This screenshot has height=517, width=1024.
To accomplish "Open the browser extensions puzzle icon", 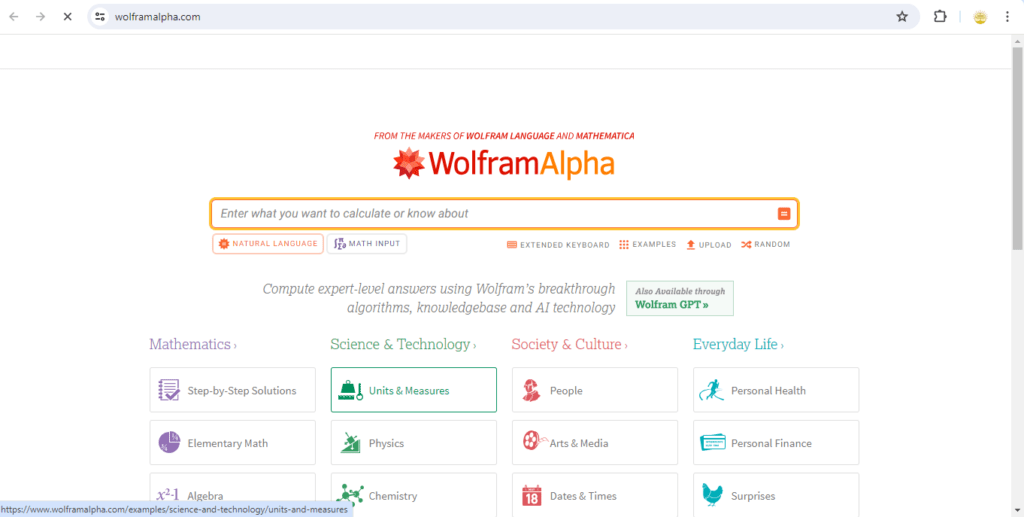I will (x=940, y=17).
